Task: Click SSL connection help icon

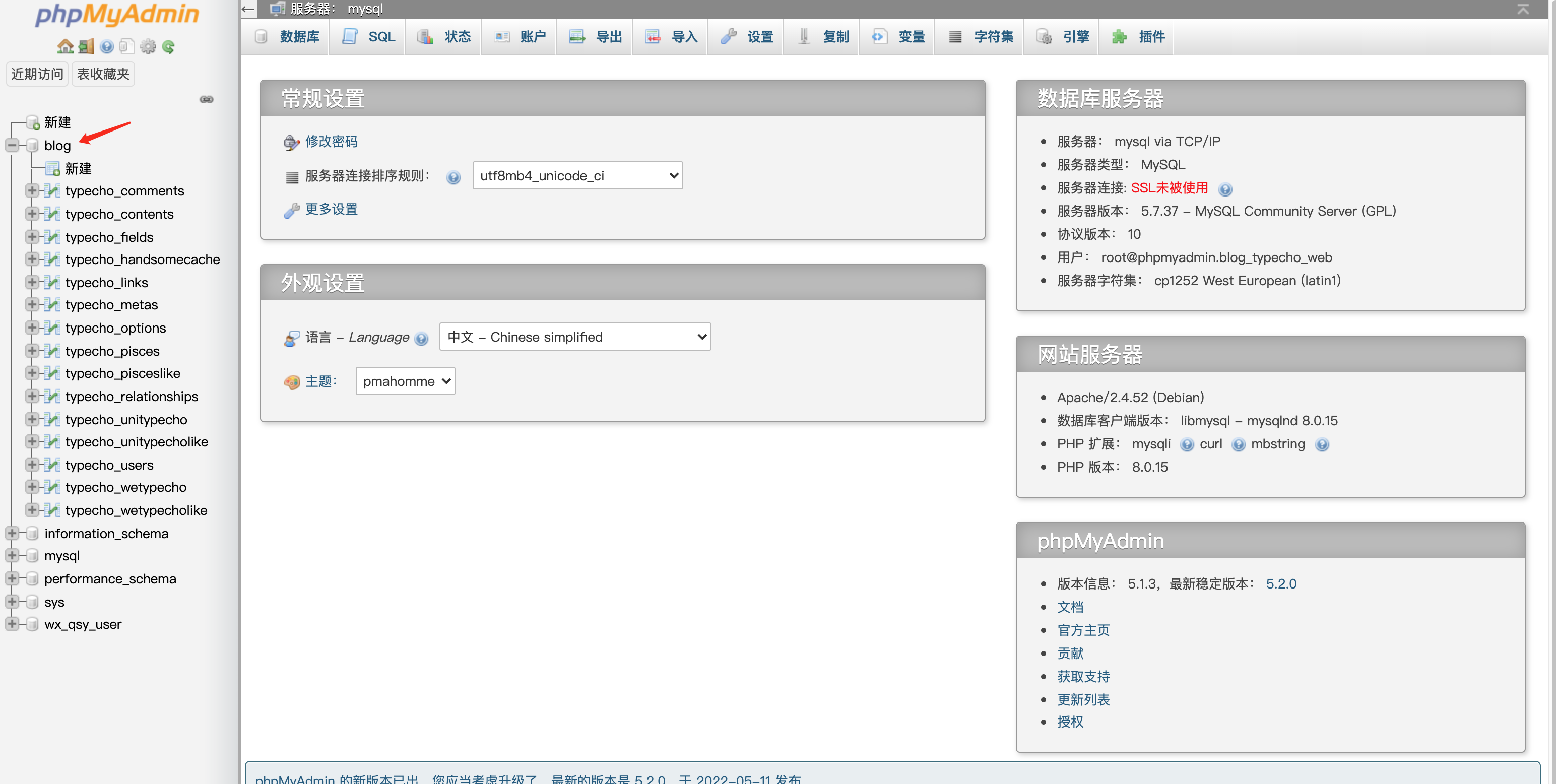Action: click(1225, 189)
